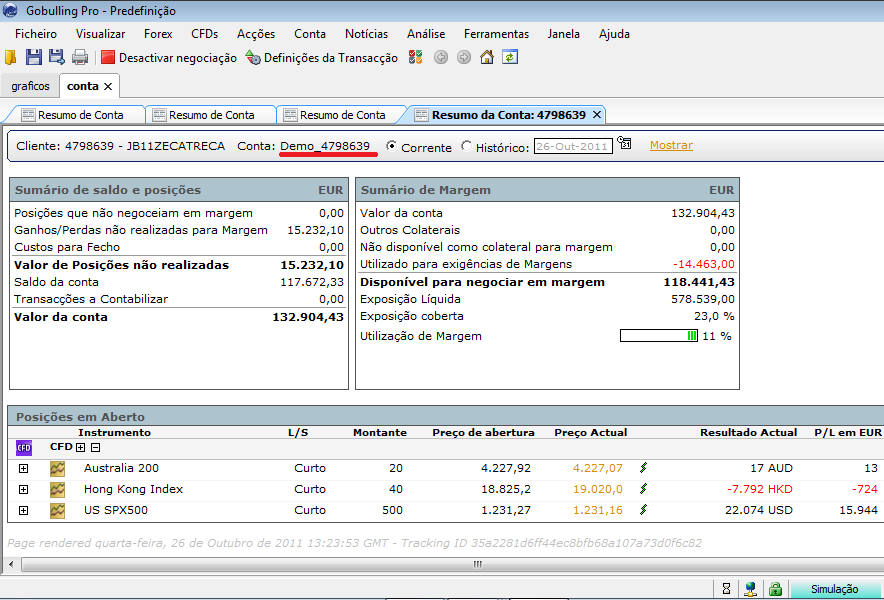The width and height of the screenshot is (884, 600).
Task: Click the Preço Actual column header
Action: (x=590, y=433)
